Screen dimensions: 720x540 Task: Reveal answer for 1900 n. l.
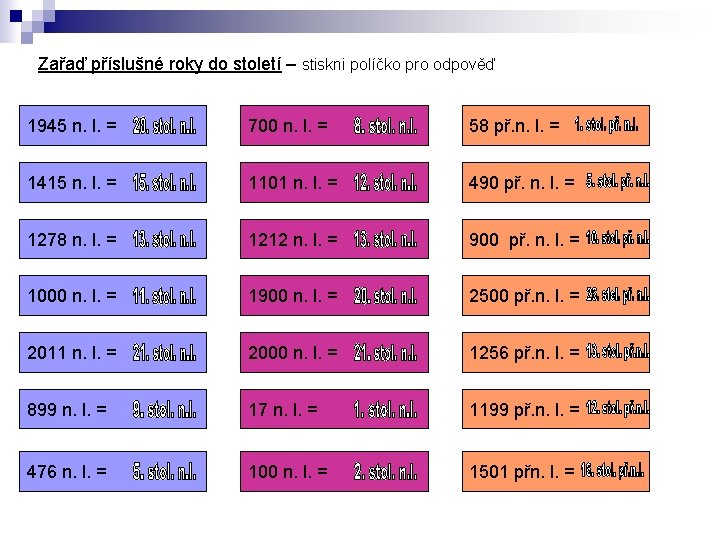coord(334,295)
